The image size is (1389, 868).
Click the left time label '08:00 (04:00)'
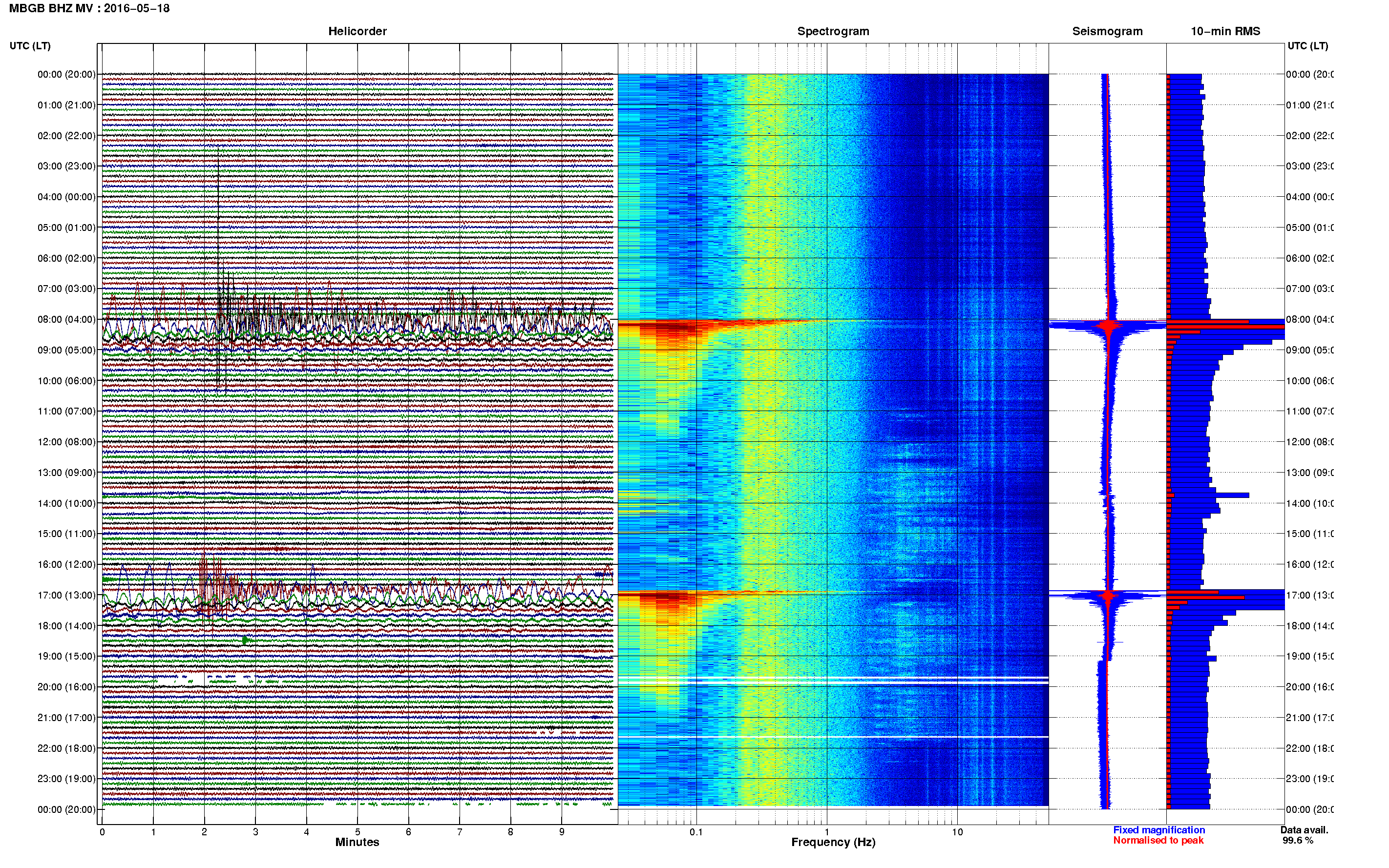click(66, 319)
